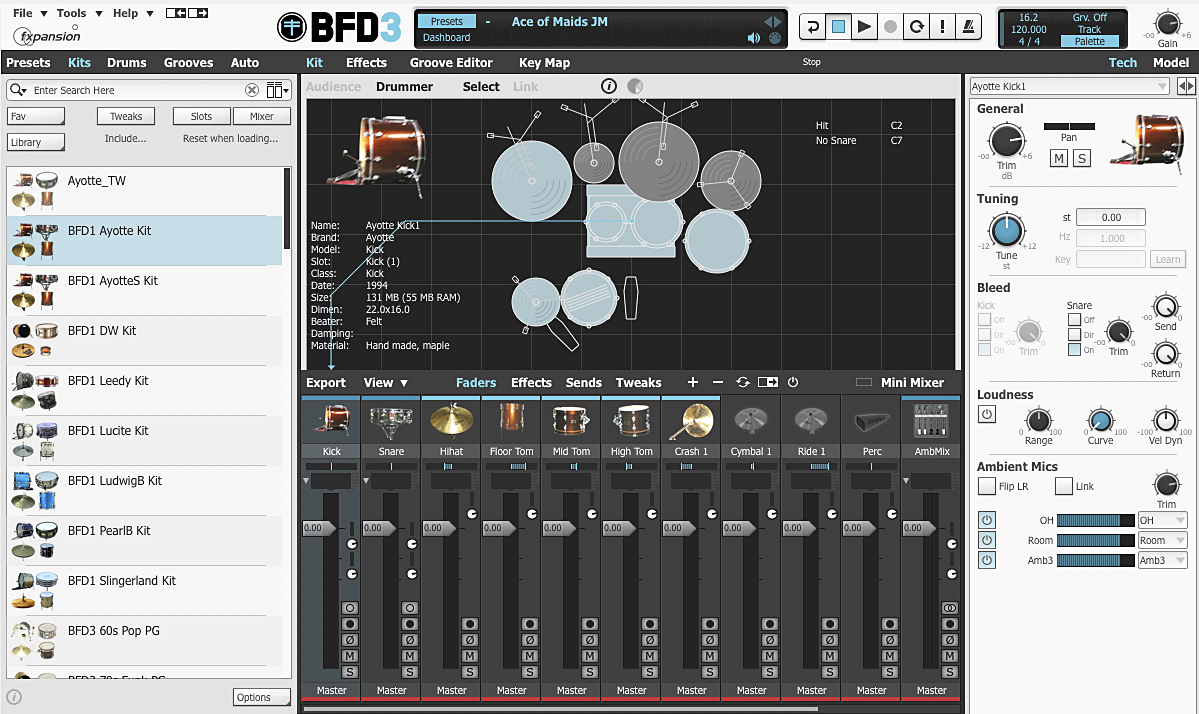Select the Hihat channel icon
The width and height of the screenshot is (1199, 714).
click(451, 421)
